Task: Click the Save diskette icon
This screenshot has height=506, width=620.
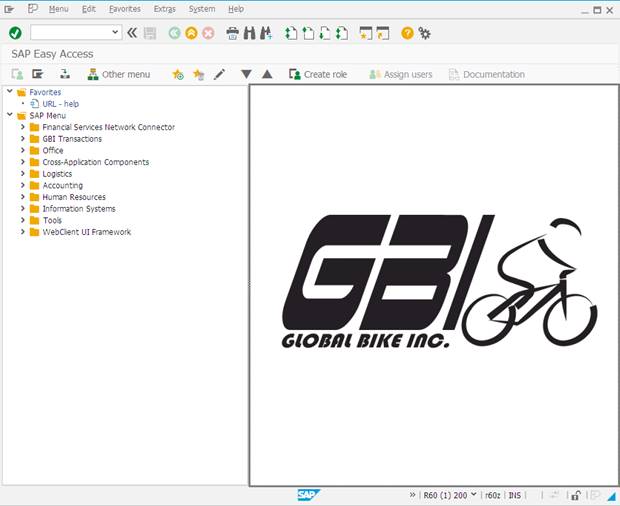Action: pyautogui.click(x=150, y=33)
